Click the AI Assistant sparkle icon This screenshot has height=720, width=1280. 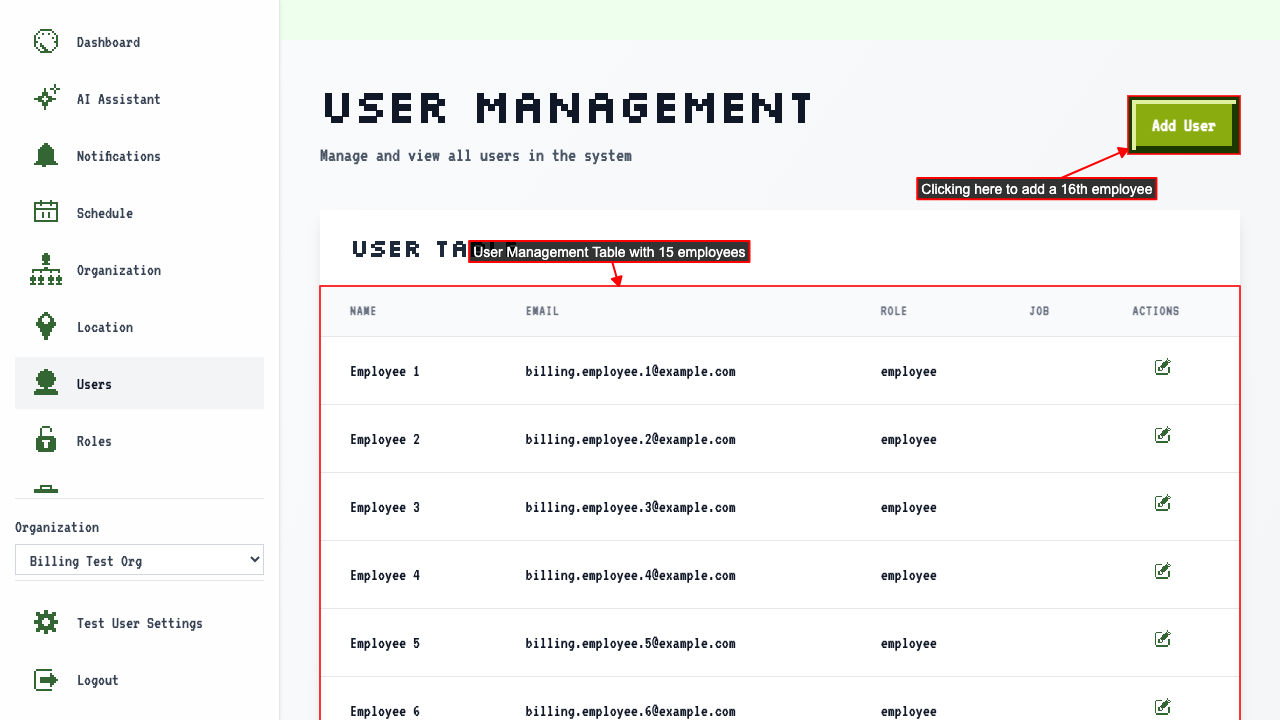pyautogui.click(x=46, y=98)
